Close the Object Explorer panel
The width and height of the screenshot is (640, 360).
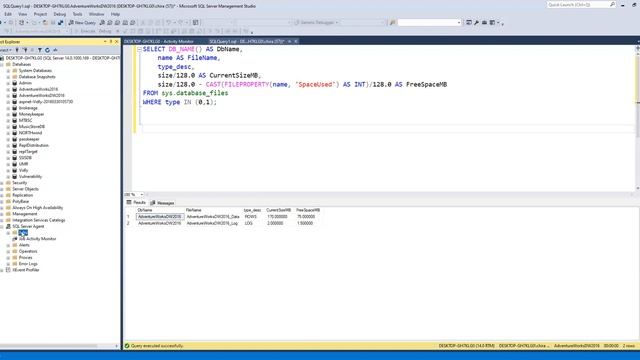point(116,42)
